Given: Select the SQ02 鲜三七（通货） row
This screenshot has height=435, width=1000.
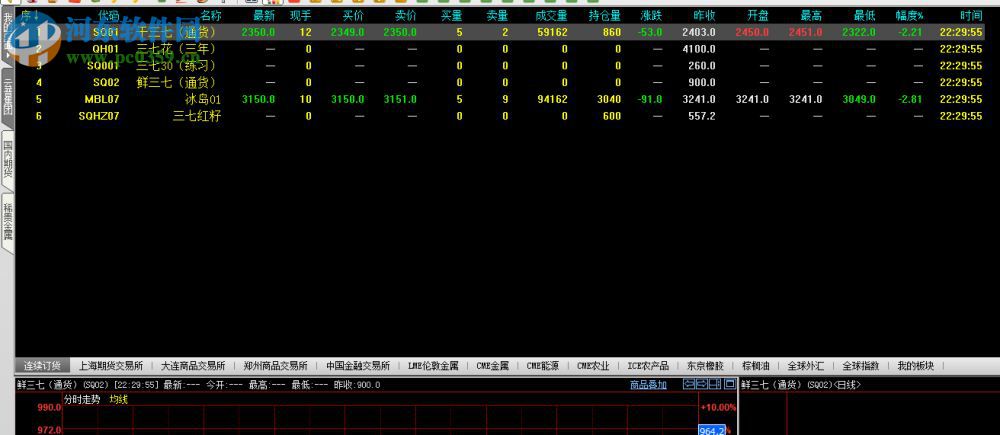Looking at the screenshot, I should [x=500, y=82].
